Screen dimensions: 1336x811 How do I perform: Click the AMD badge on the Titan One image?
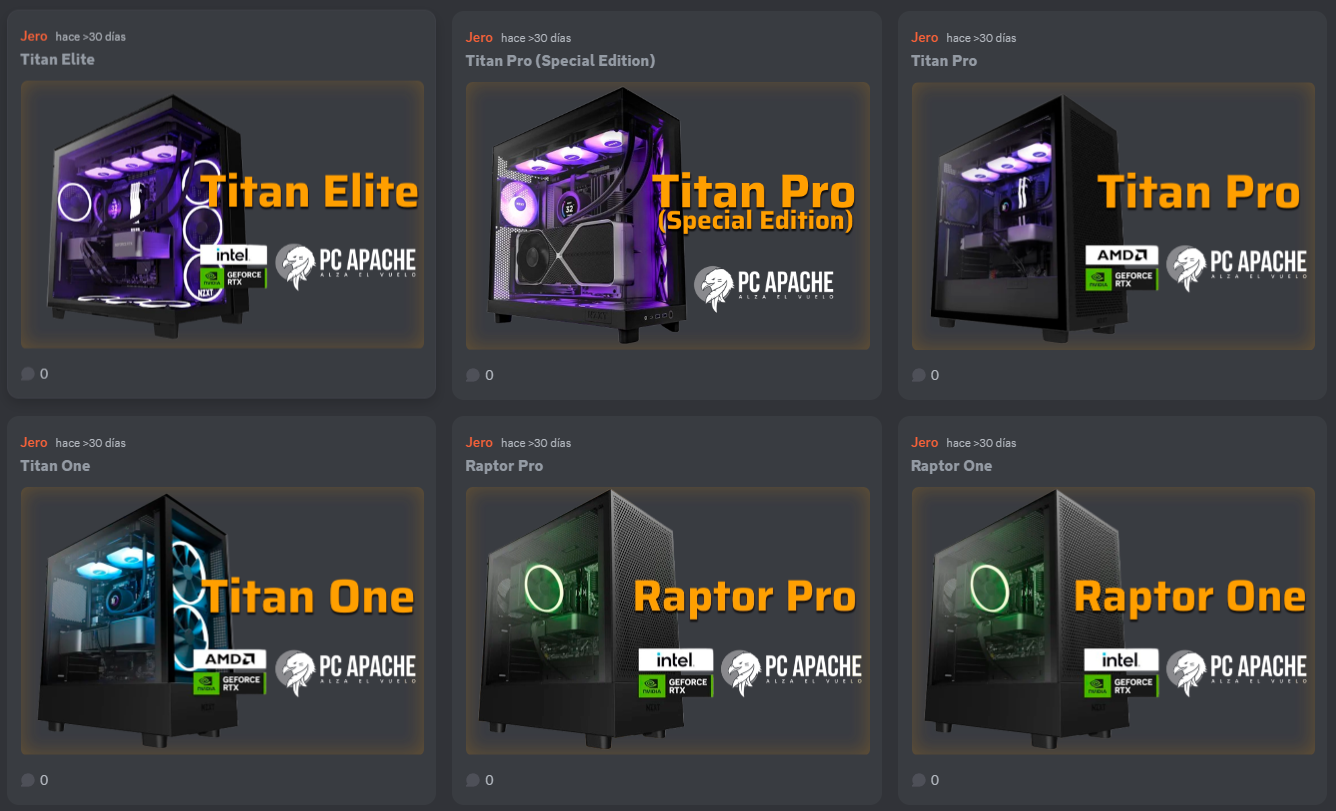pos(230,660)
